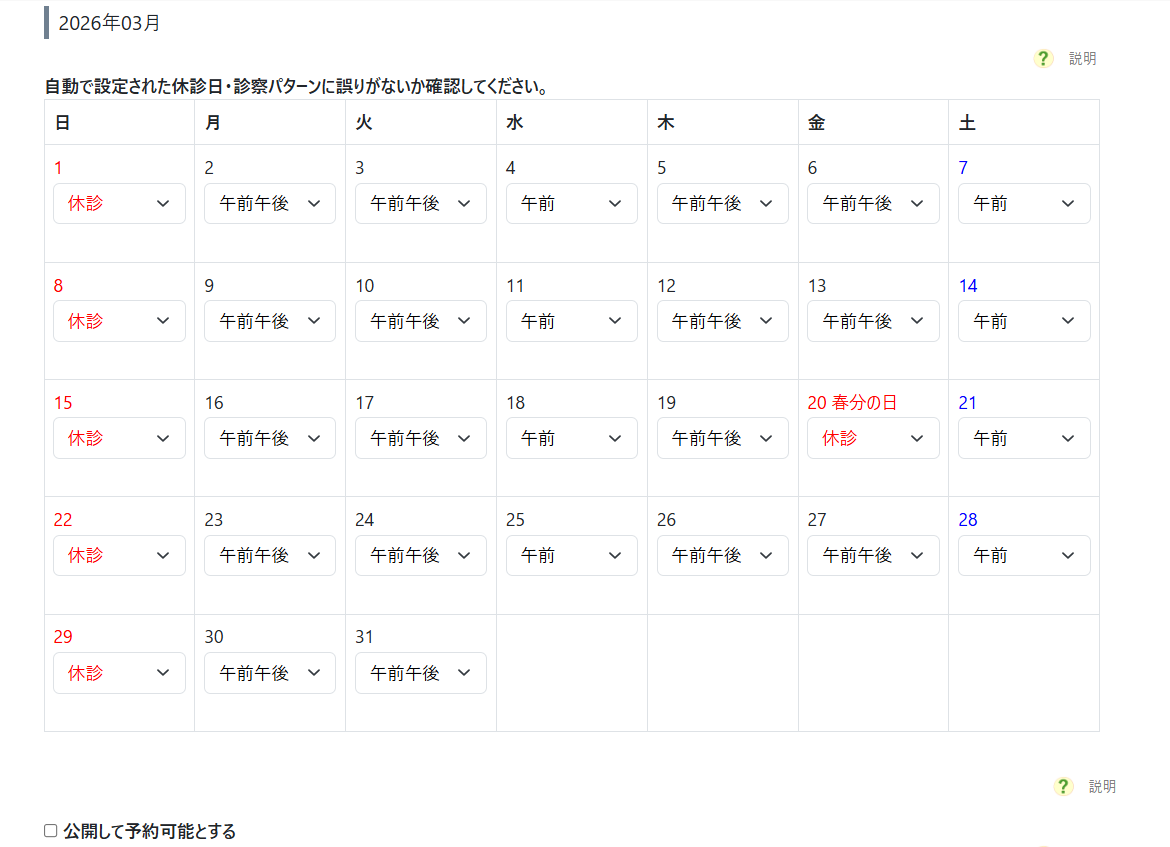Screen dimensions: 1170x847
Task: Open the March 31 午前午後 dropdown
Action: point(420,673)
